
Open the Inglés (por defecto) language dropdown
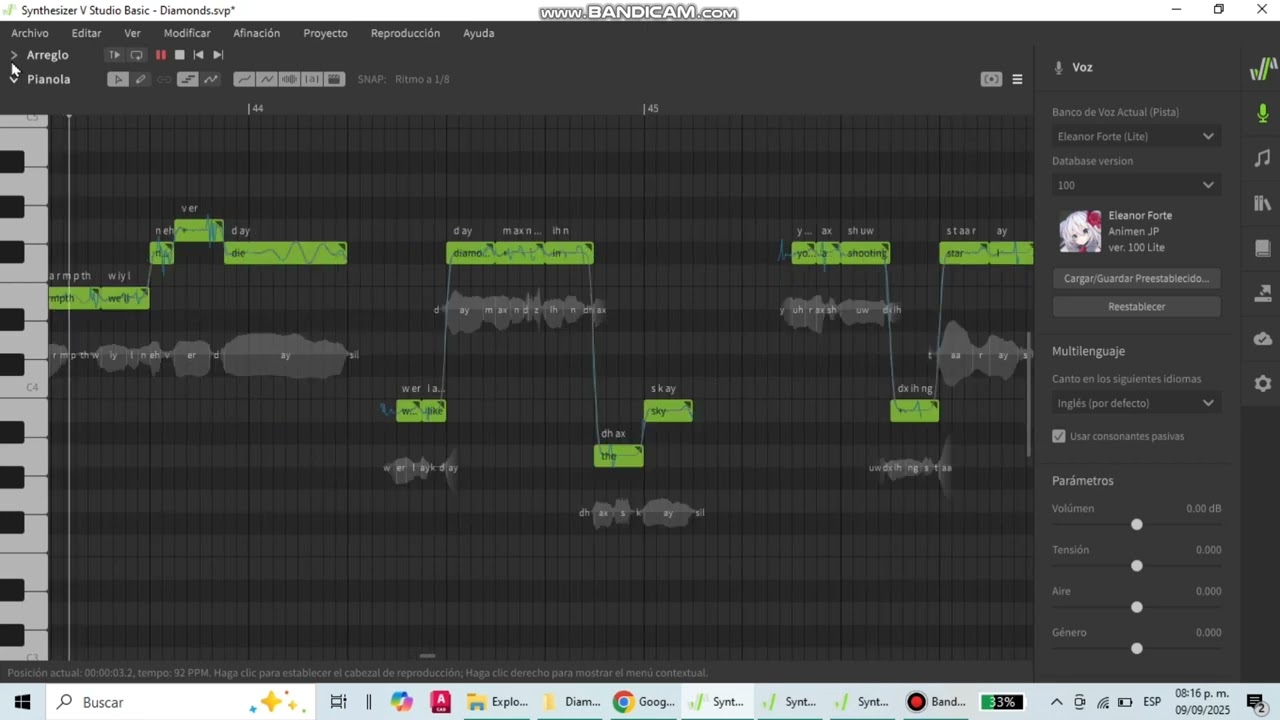[x=1136, y=403]
